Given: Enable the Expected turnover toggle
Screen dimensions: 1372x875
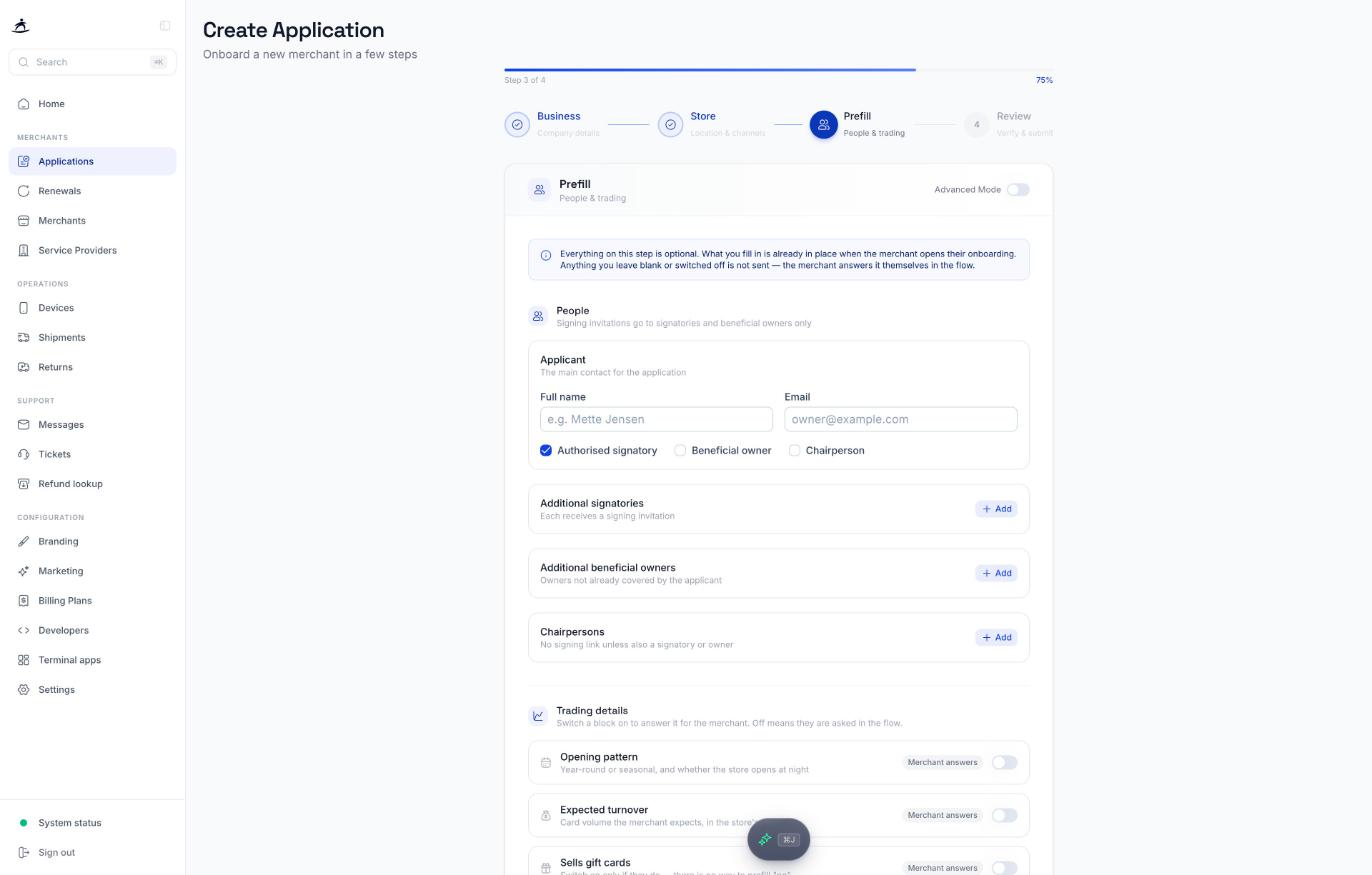Looking at the screenshot, I should [x=1004, y=816].
